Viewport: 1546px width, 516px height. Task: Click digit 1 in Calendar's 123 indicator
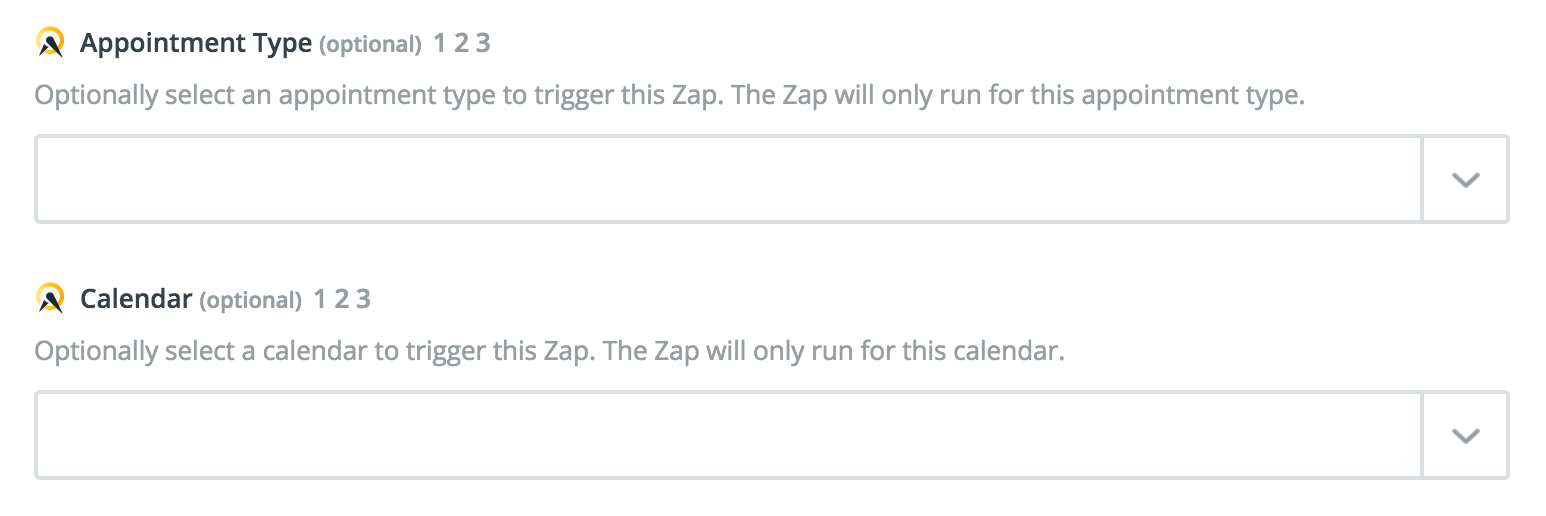tap(320, 298)
